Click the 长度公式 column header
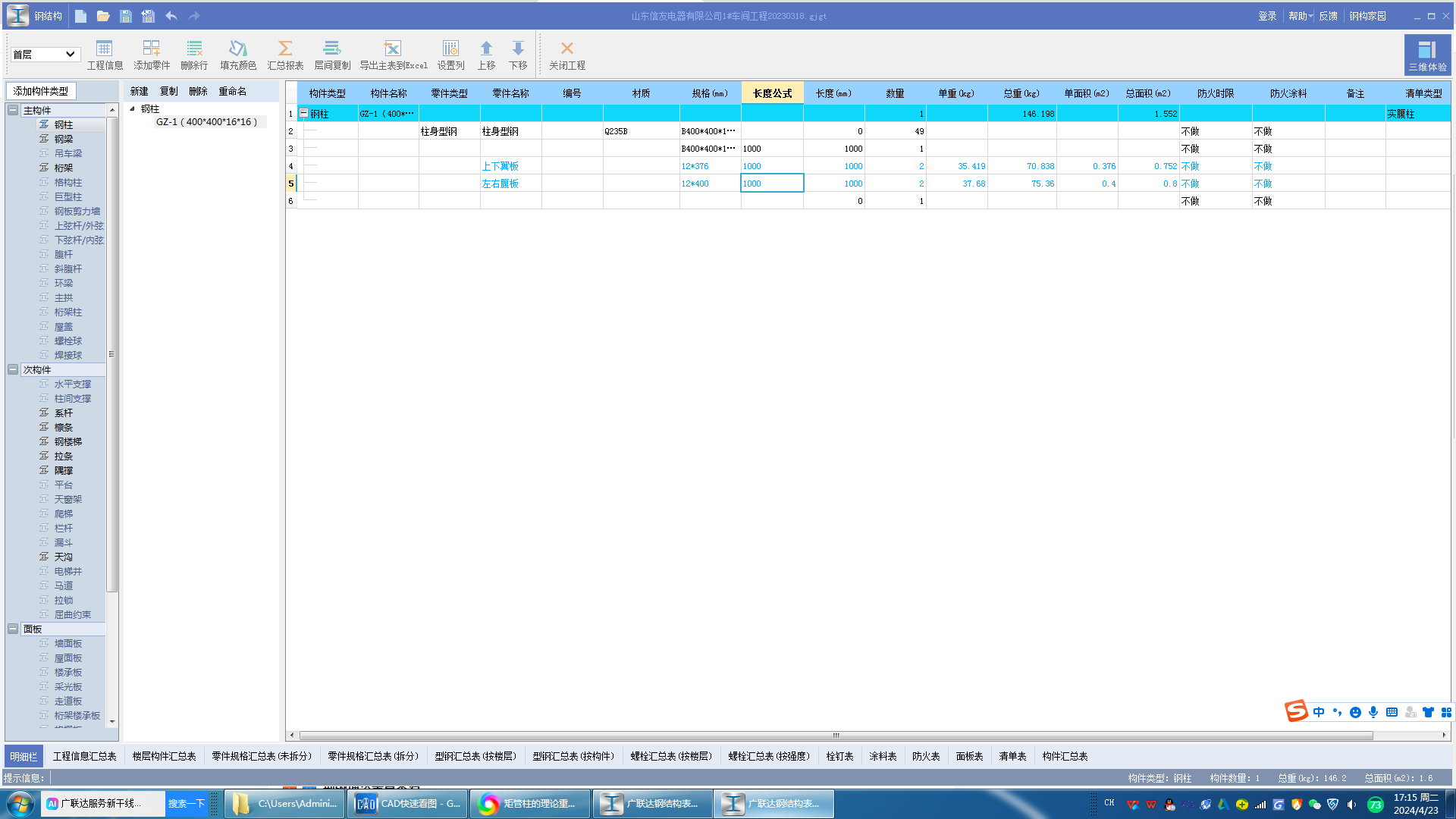This screenshot has width=1456, height=819. (772, 93)
